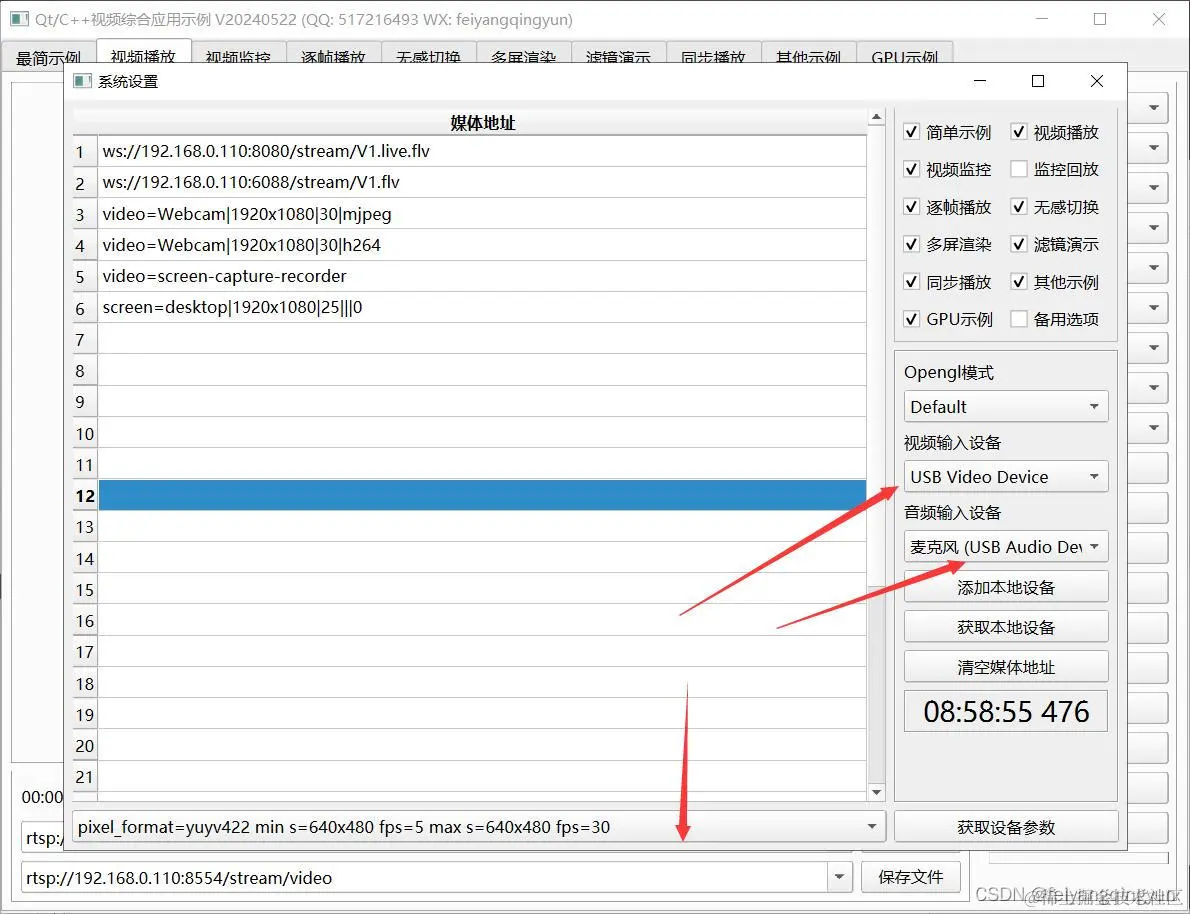Click the media list scrollbar up arrow

(x=877, y=117)
